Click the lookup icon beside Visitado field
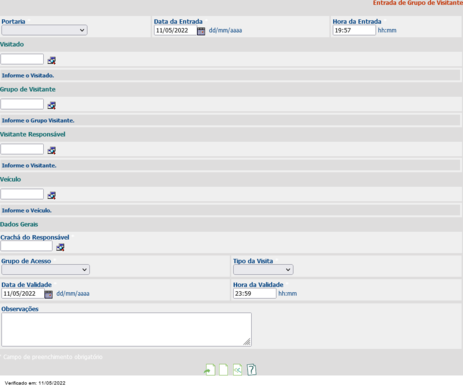Viewport: 463px width, 390px height. pos(52,60)
